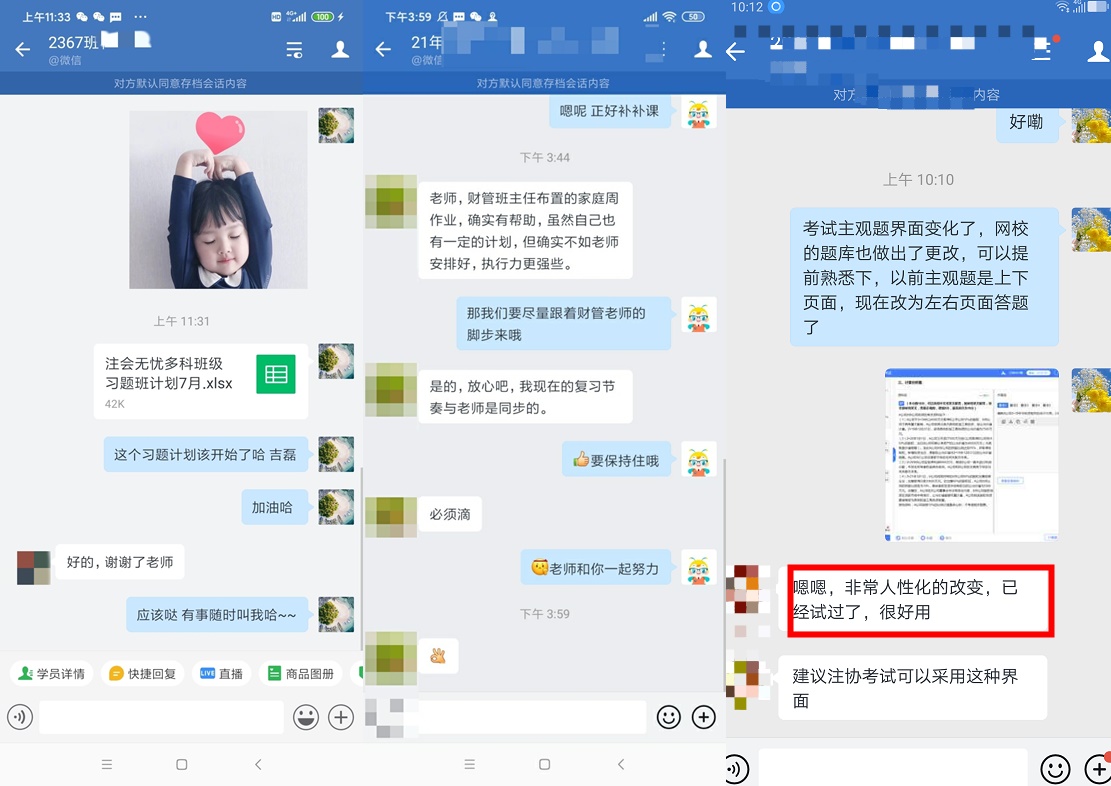Select message 老师, 财管班主任布置的家庭周作业
The image size is (1111, 786).
click(525, 230)
